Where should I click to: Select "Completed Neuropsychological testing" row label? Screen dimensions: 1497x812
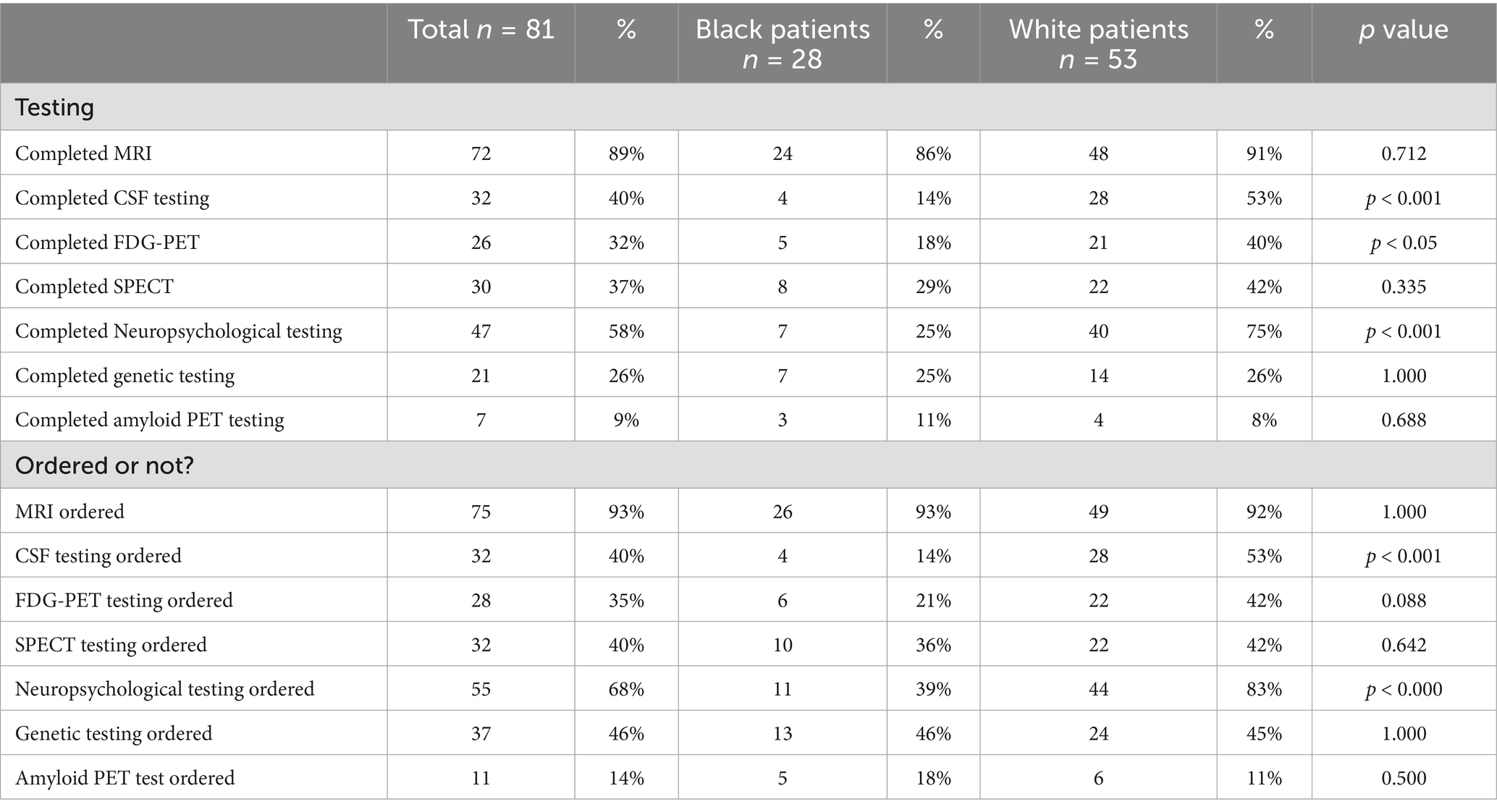(179, 331)
